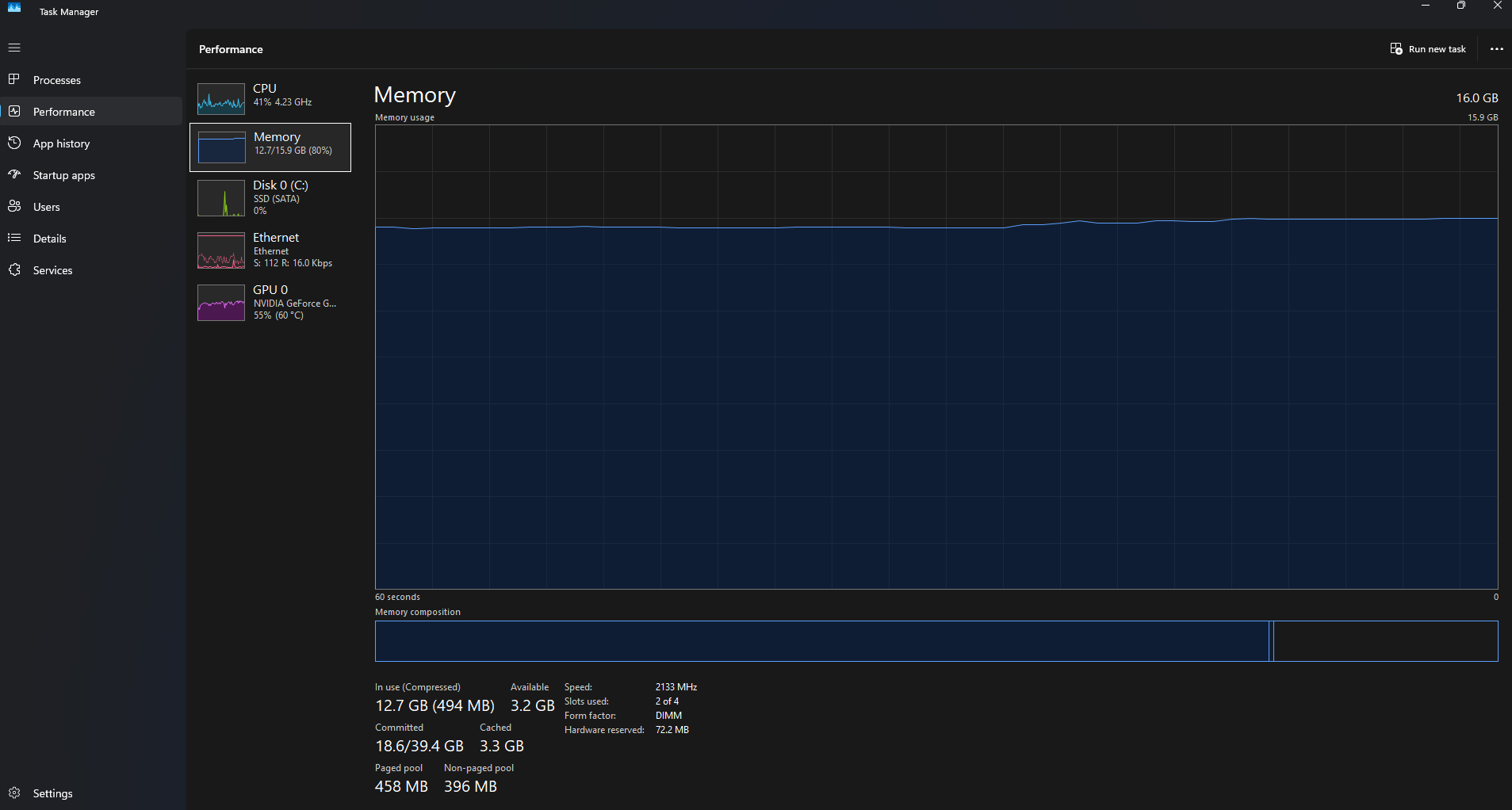Click the Task Manager window title

[69, 12]
